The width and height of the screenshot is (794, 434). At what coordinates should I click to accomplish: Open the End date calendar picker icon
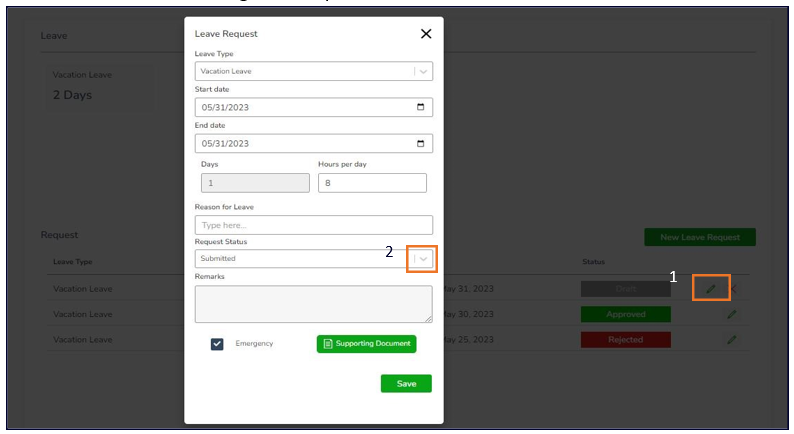click(x=420, y=143)
